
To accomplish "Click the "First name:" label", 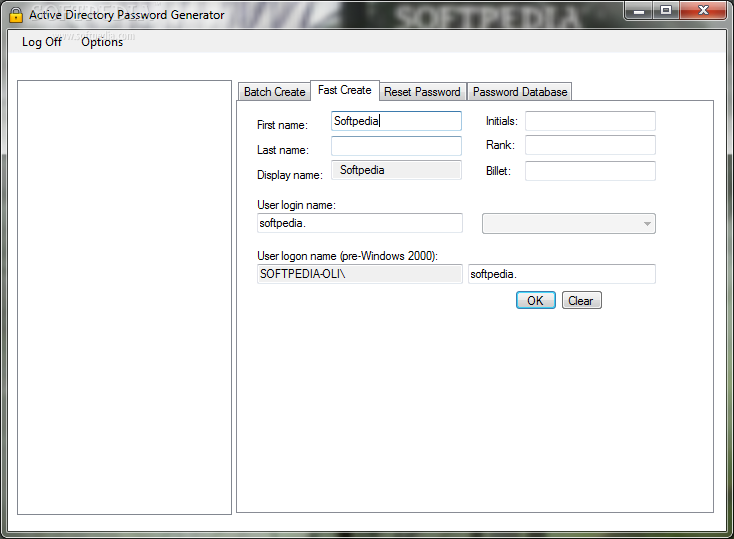I will [x=282, y=125].
